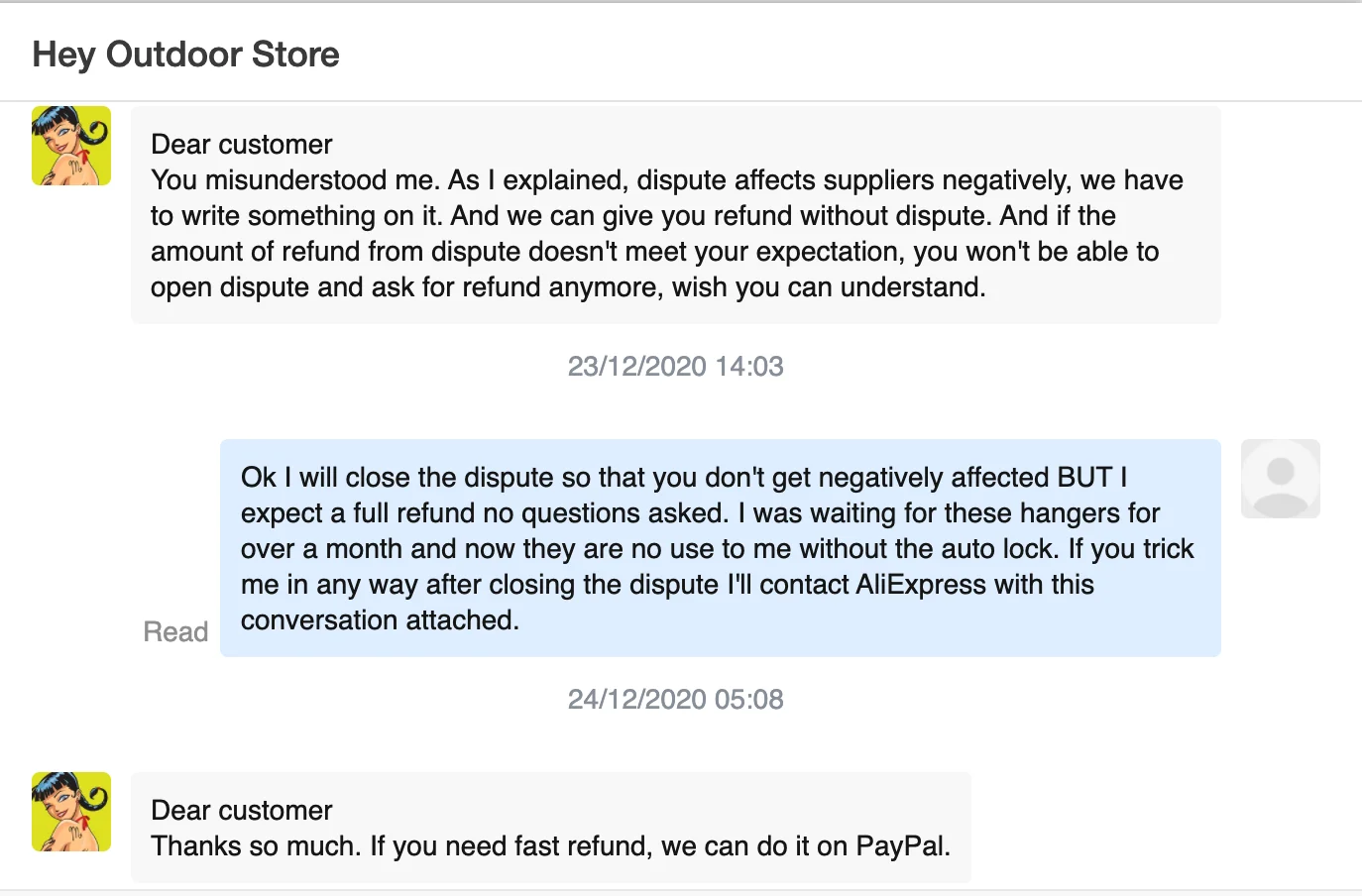
Task: Click the word "PayPal" in the last message
Action: point(900,846)
